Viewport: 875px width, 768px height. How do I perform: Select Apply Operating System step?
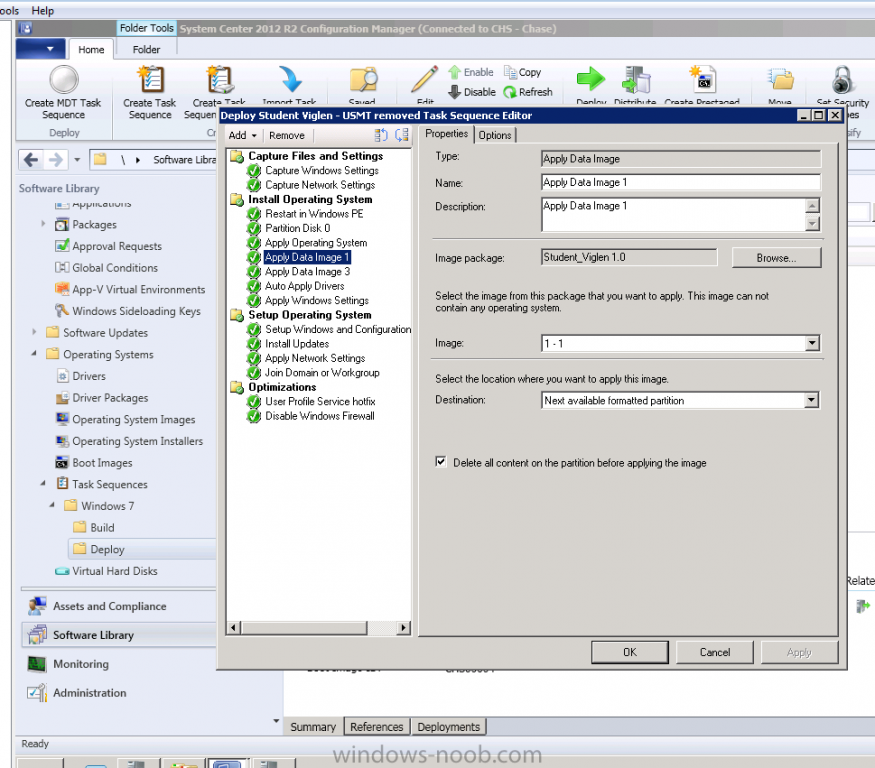point(316,243)
